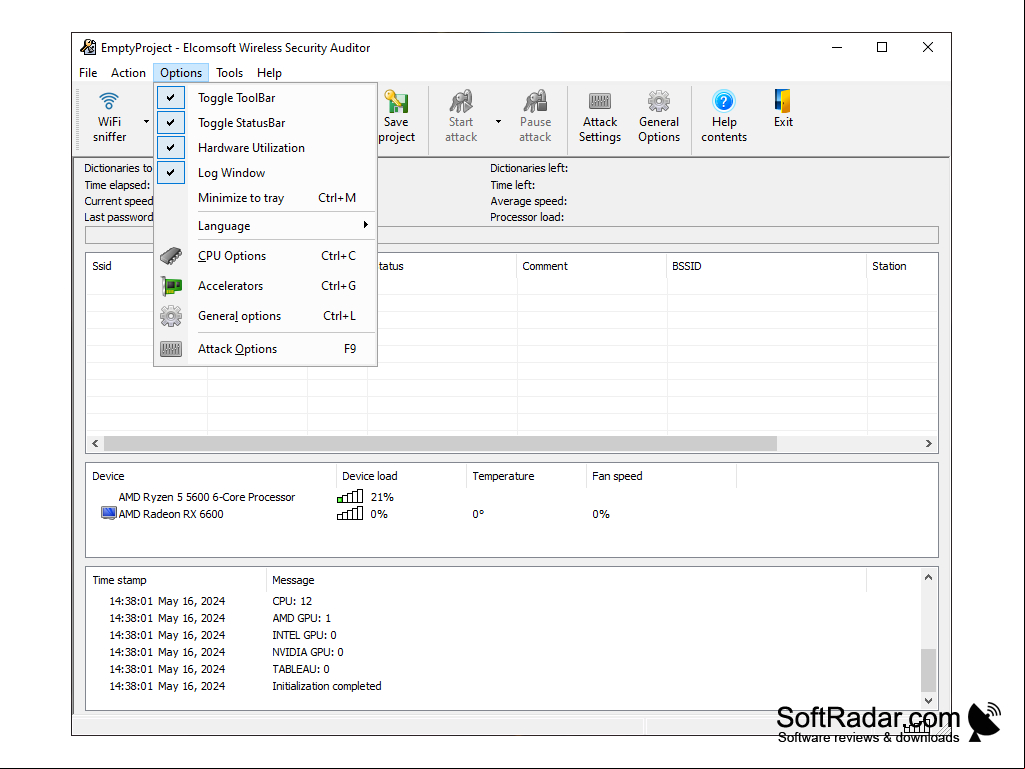Choose CPU Options menu entry
1025x769 pixels.
pyautogui.click(x=266, y=256)
